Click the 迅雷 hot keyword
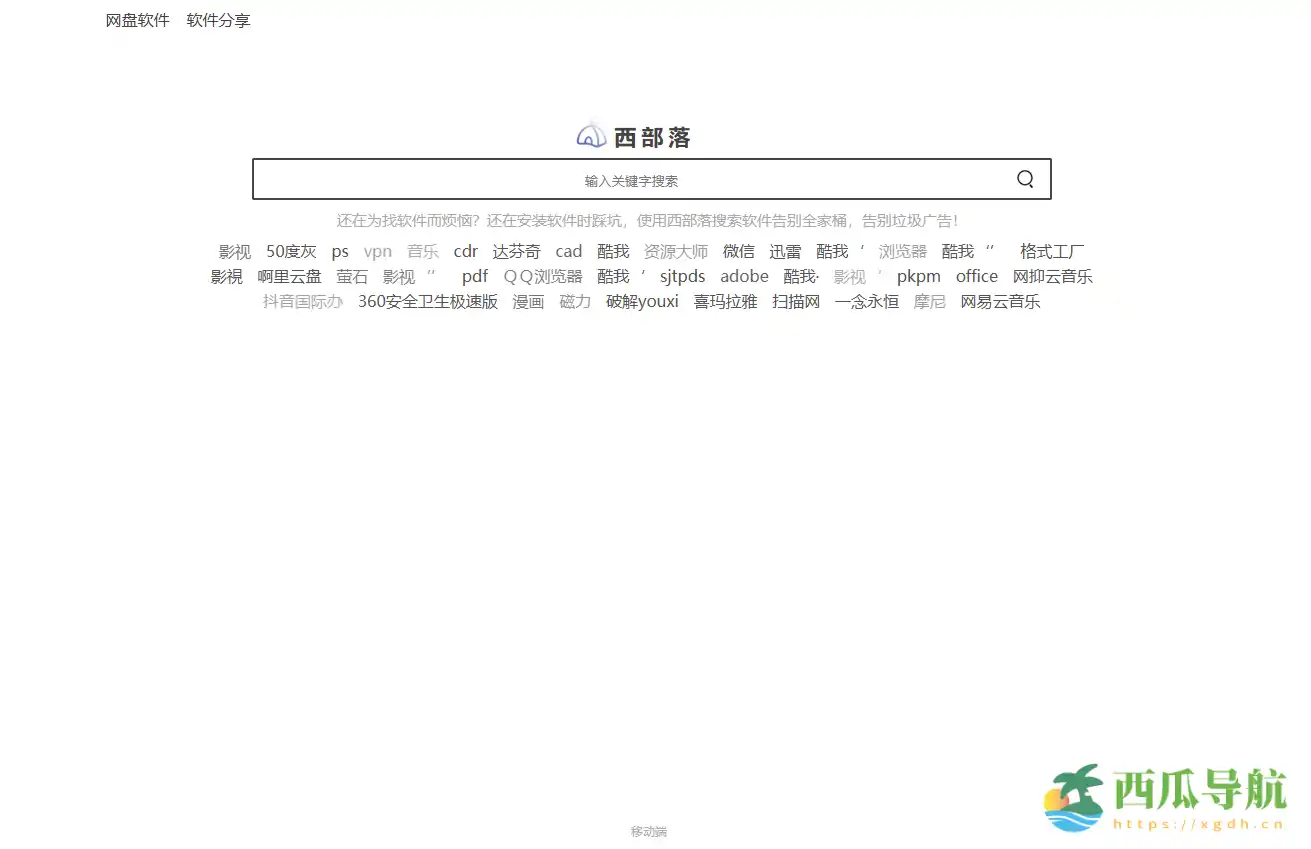 click(x=786, y=251)
